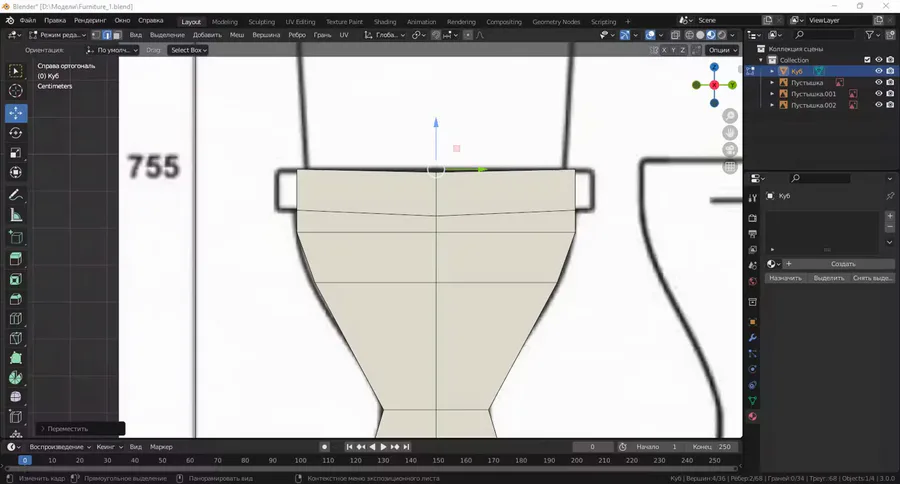This screenshot has width=900, height=484.
Task: Click the viewport zoom magnifier icon
Action: coord(730,116)
